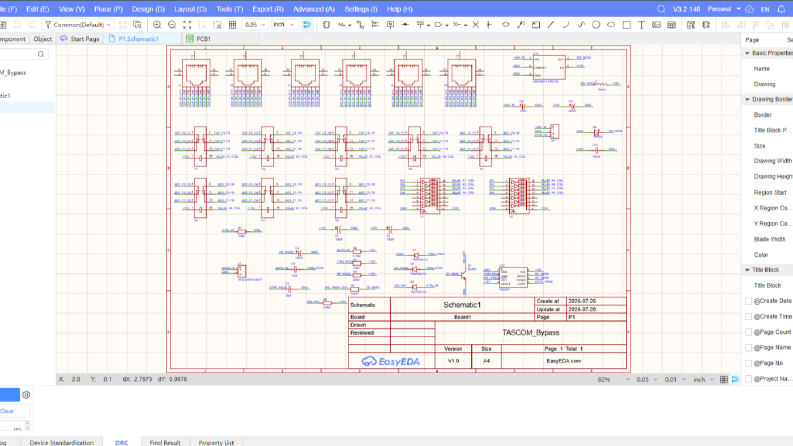Click the Redo arrow in the toolbar

click(x=32, y=25)
